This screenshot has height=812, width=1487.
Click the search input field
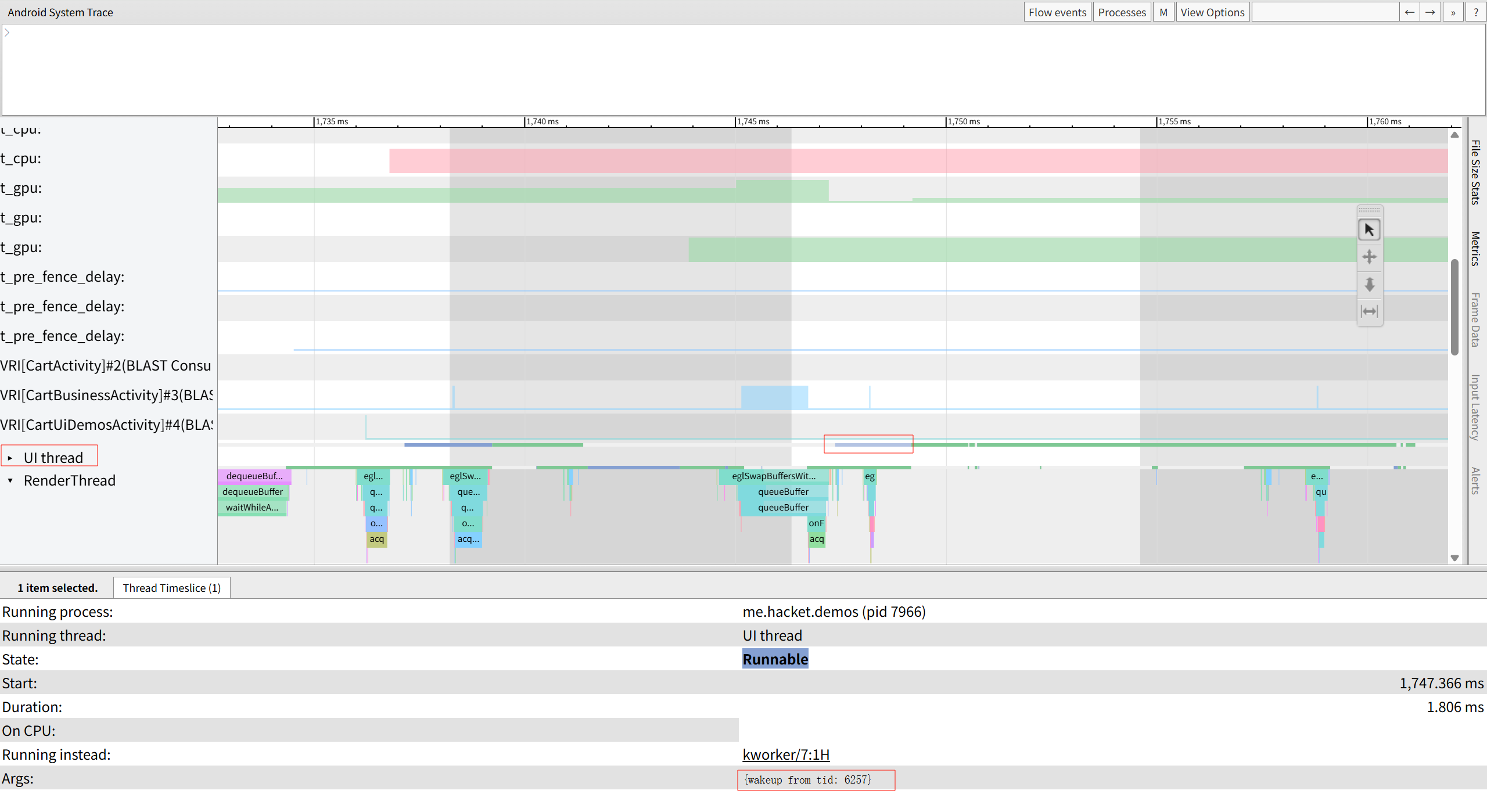click(x=1324, y=12)
